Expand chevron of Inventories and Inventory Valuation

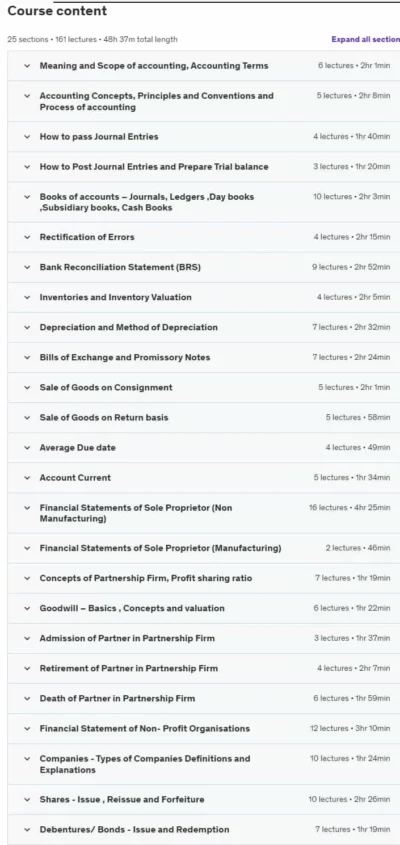click(x=27, y=297)
